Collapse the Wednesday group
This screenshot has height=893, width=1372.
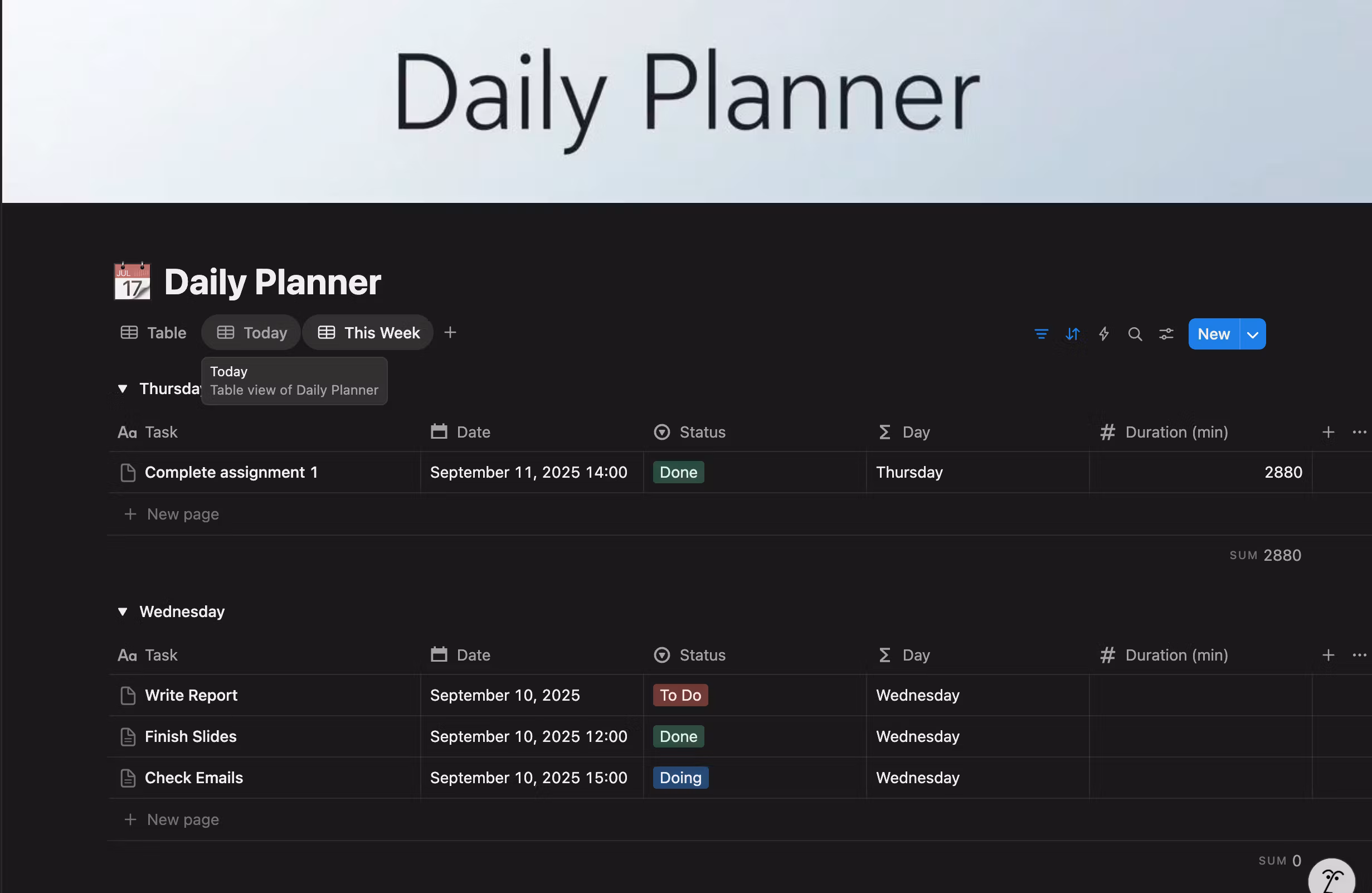122,611
